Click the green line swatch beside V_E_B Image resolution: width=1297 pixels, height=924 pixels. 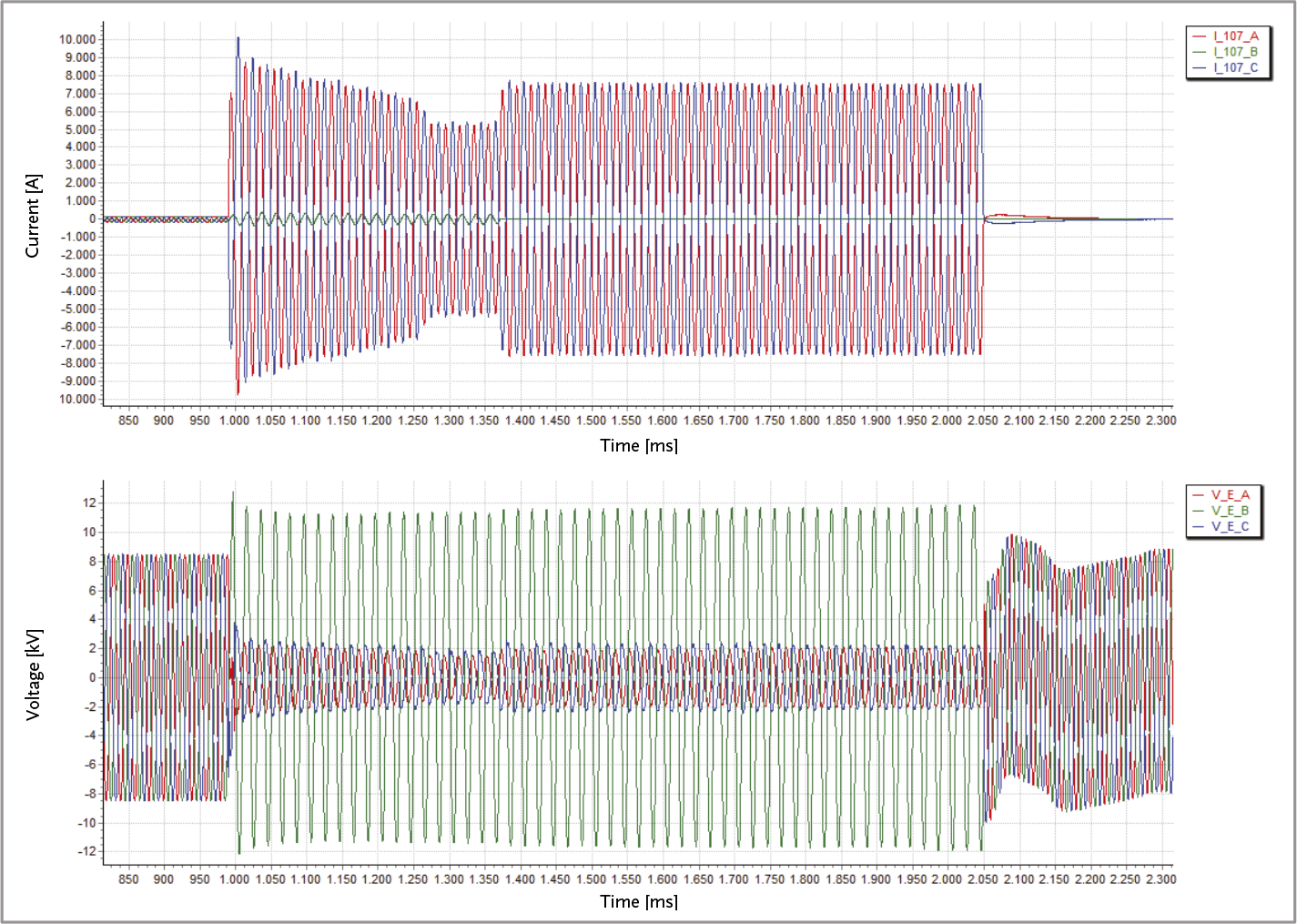click(1199, 511)
